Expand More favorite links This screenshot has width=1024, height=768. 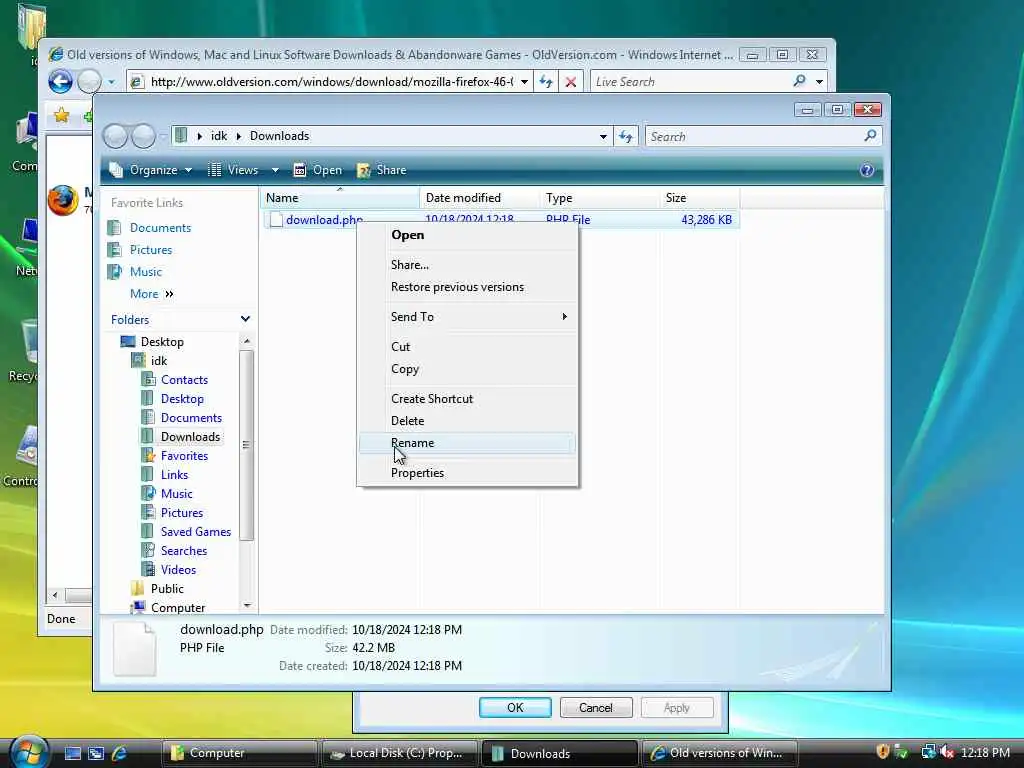point(152,294)
